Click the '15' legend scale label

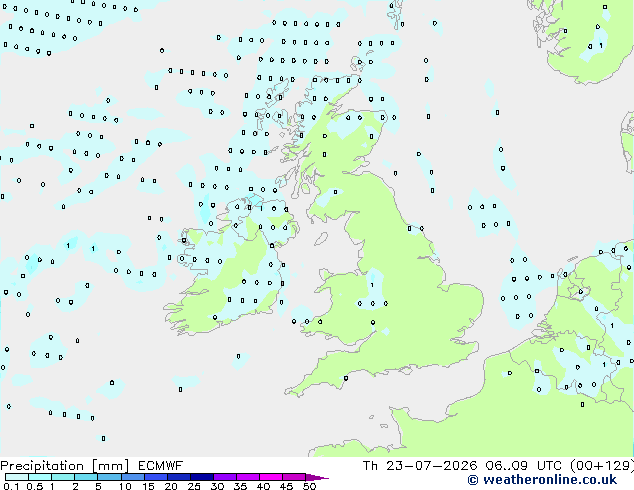[148, 486]
